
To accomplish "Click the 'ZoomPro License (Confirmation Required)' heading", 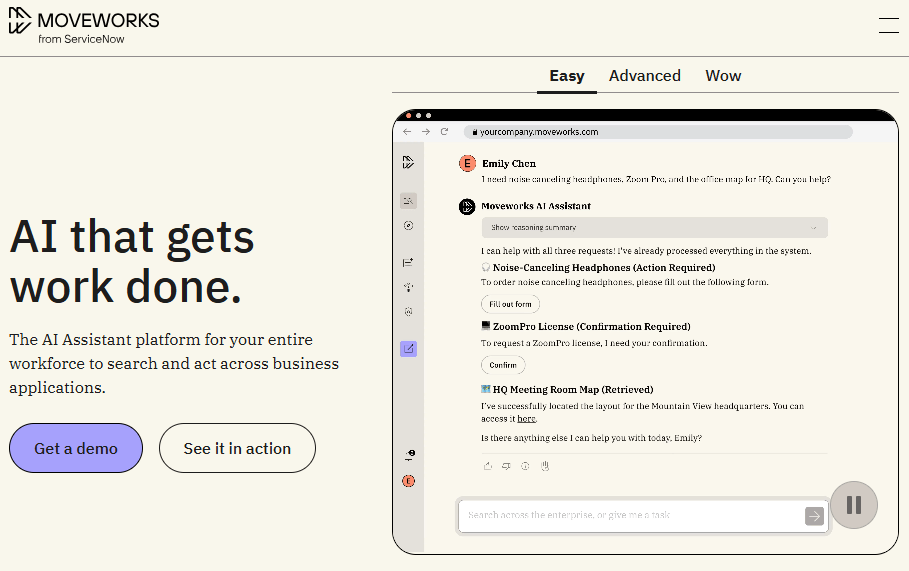I will 591,326.
